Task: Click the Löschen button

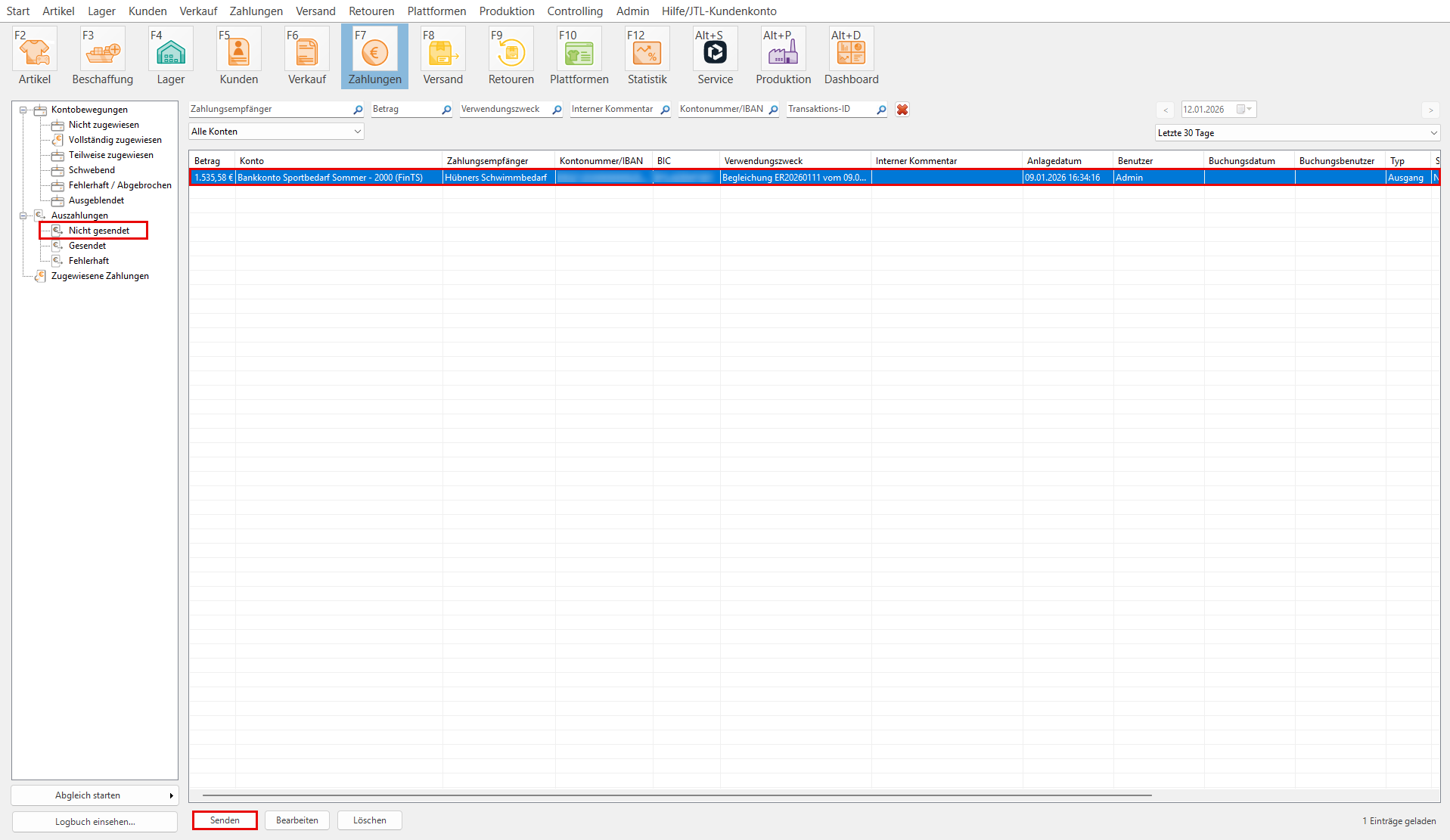Action: pos(369,820)
